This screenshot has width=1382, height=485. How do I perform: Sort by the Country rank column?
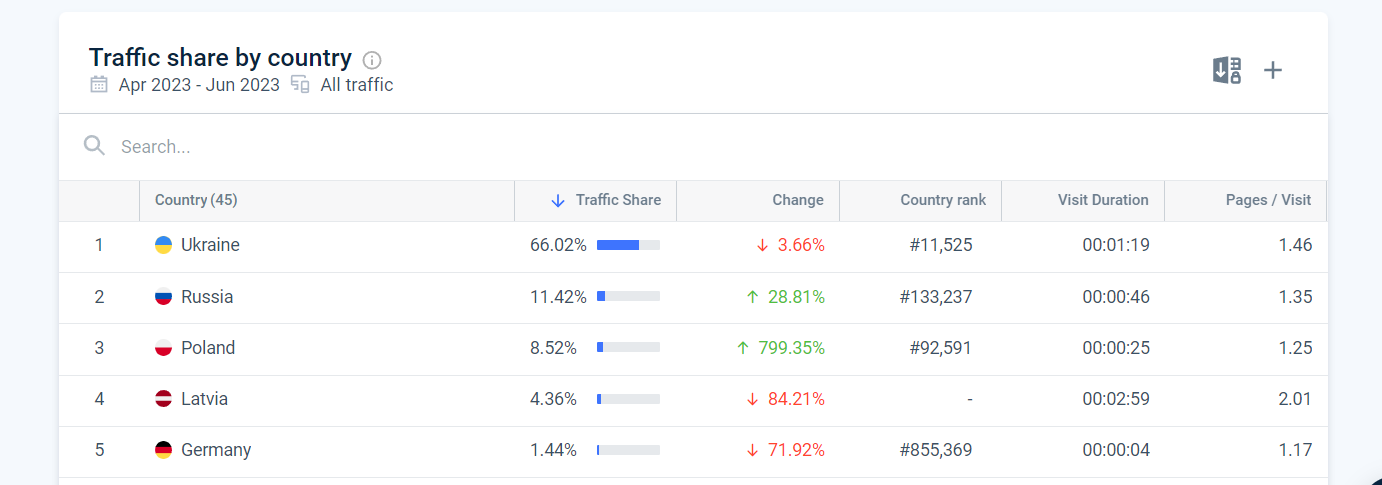tap(942, 200)
